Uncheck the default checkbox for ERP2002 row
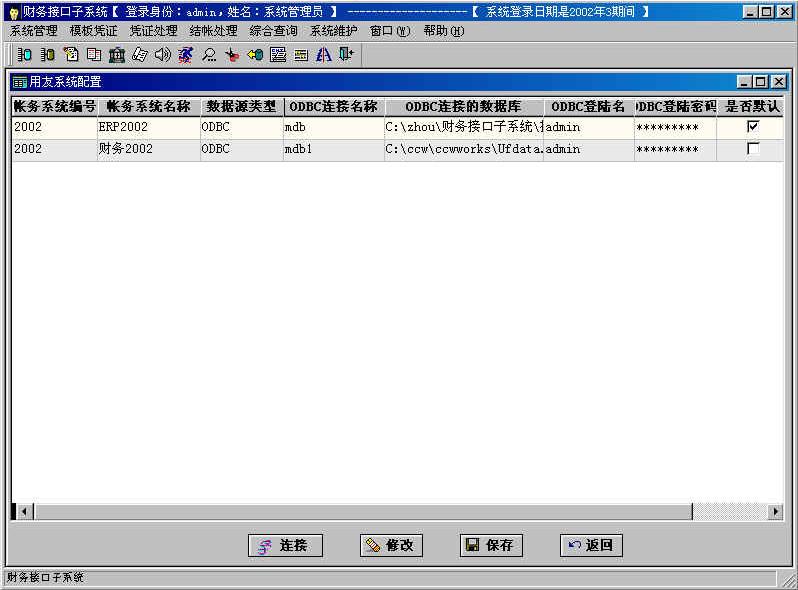The width and height of the screenshot is (798, 590). pyautogui.click(x=753, y=127)
